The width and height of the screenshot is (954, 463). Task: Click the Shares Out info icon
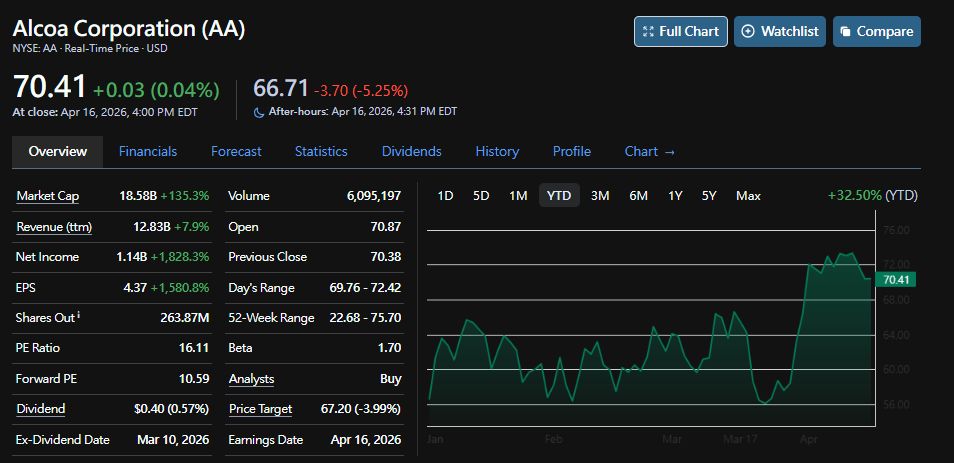click(x=79, y=316)
